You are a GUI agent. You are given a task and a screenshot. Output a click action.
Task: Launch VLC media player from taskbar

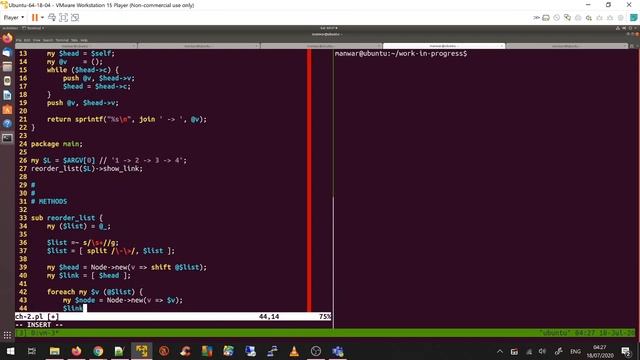pos(294,351)
